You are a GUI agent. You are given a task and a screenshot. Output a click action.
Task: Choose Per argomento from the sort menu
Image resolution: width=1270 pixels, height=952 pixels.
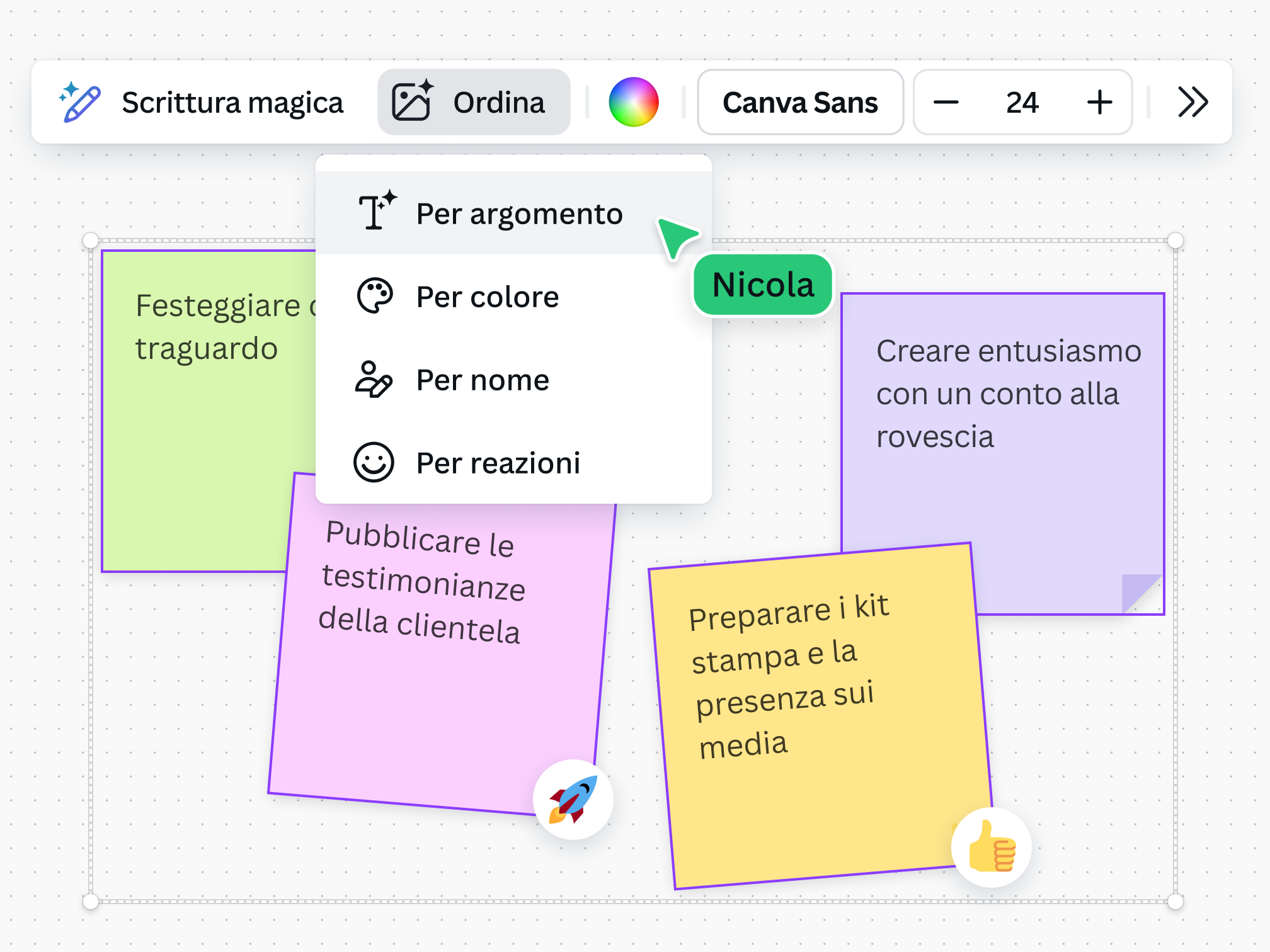(x=518, y=213)
